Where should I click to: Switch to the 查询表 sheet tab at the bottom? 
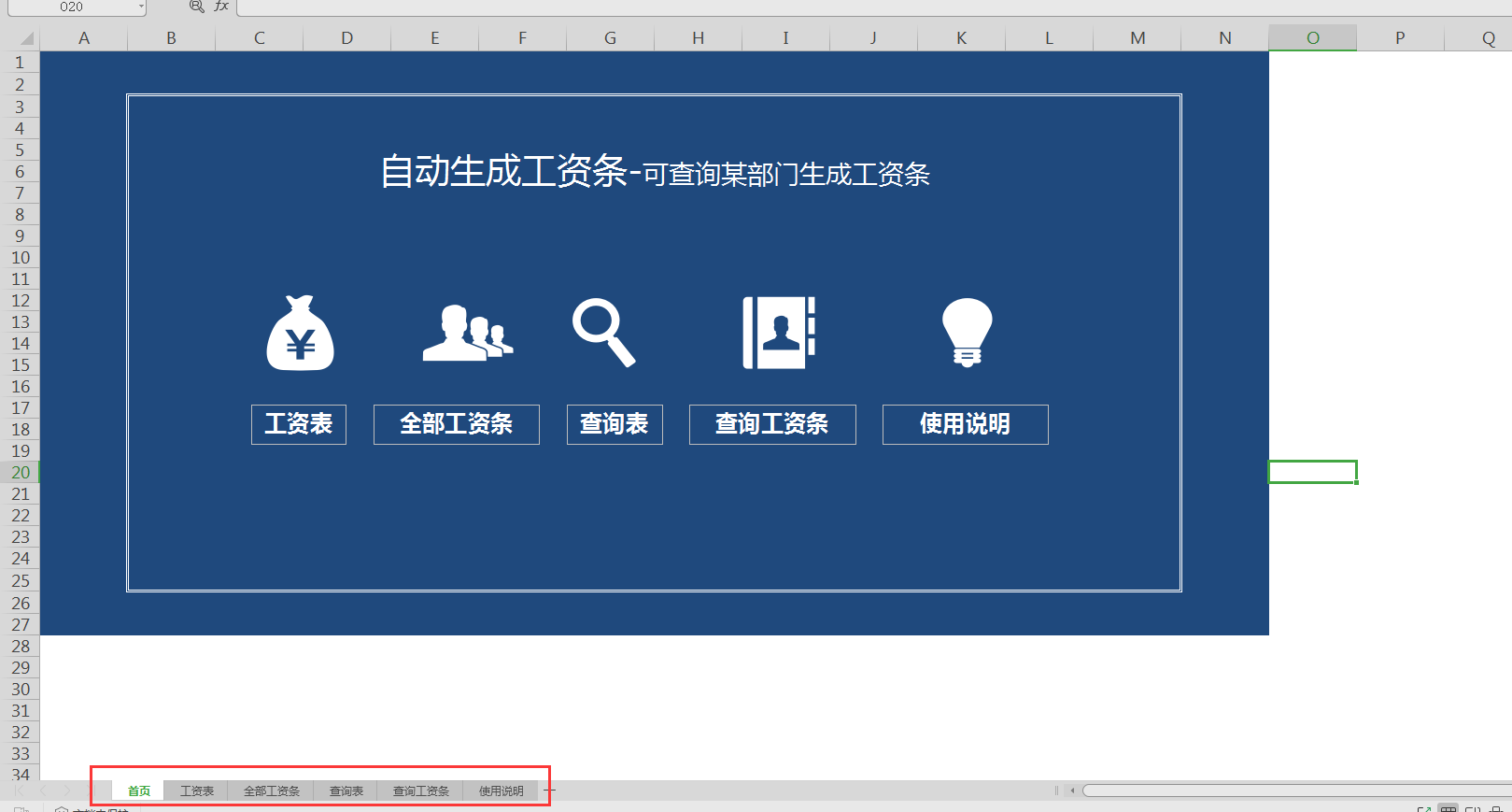[x=346, y=791]
